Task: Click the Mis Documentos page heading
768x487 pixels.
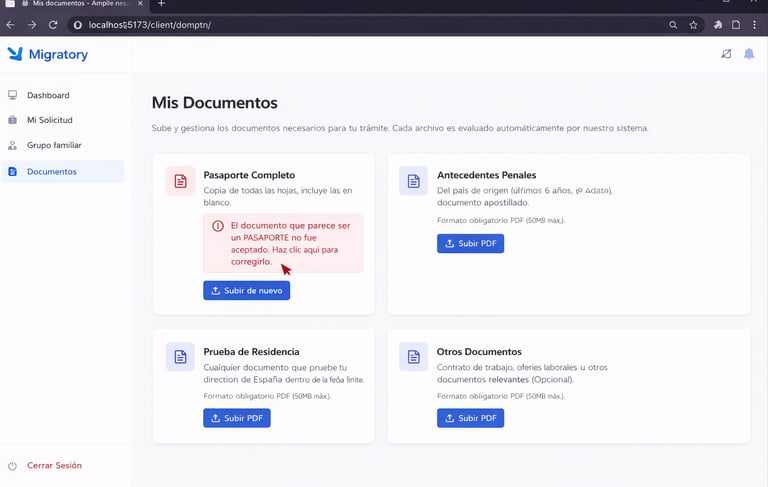Action: (x=215, y=103)
